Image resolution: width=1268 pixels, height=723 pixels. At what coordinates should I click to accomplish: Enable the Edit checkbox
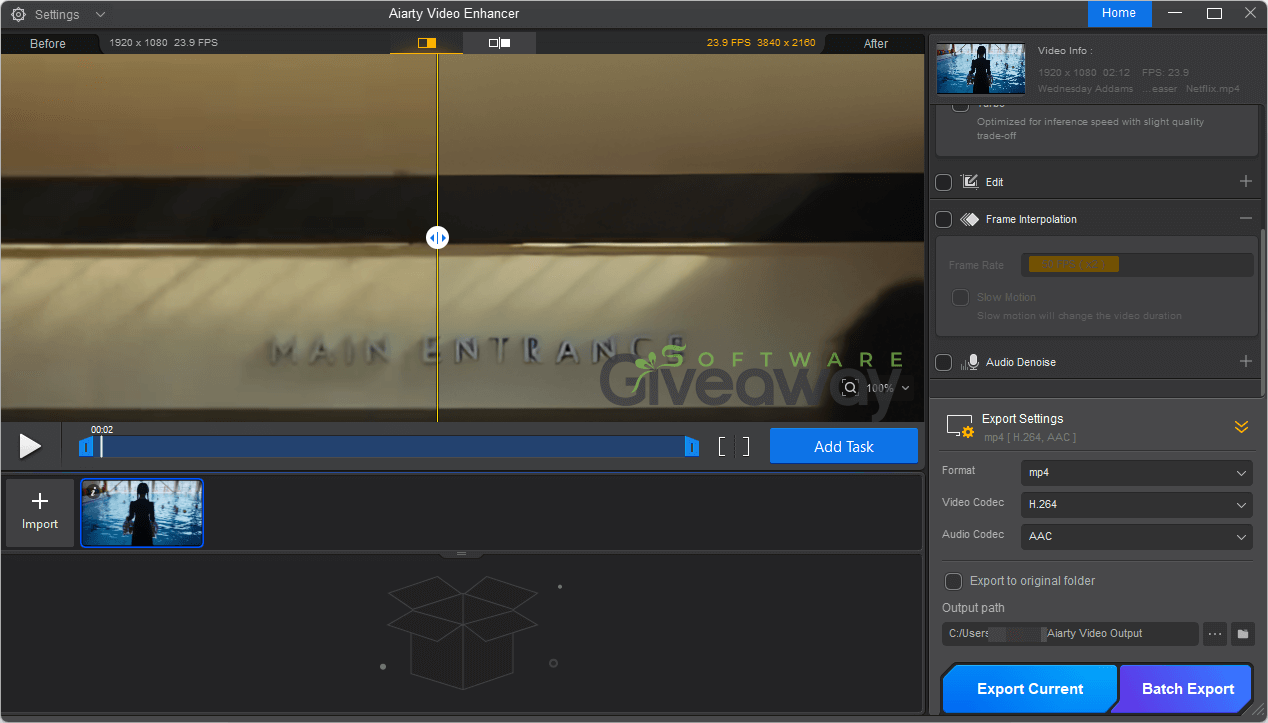(943, 182)
